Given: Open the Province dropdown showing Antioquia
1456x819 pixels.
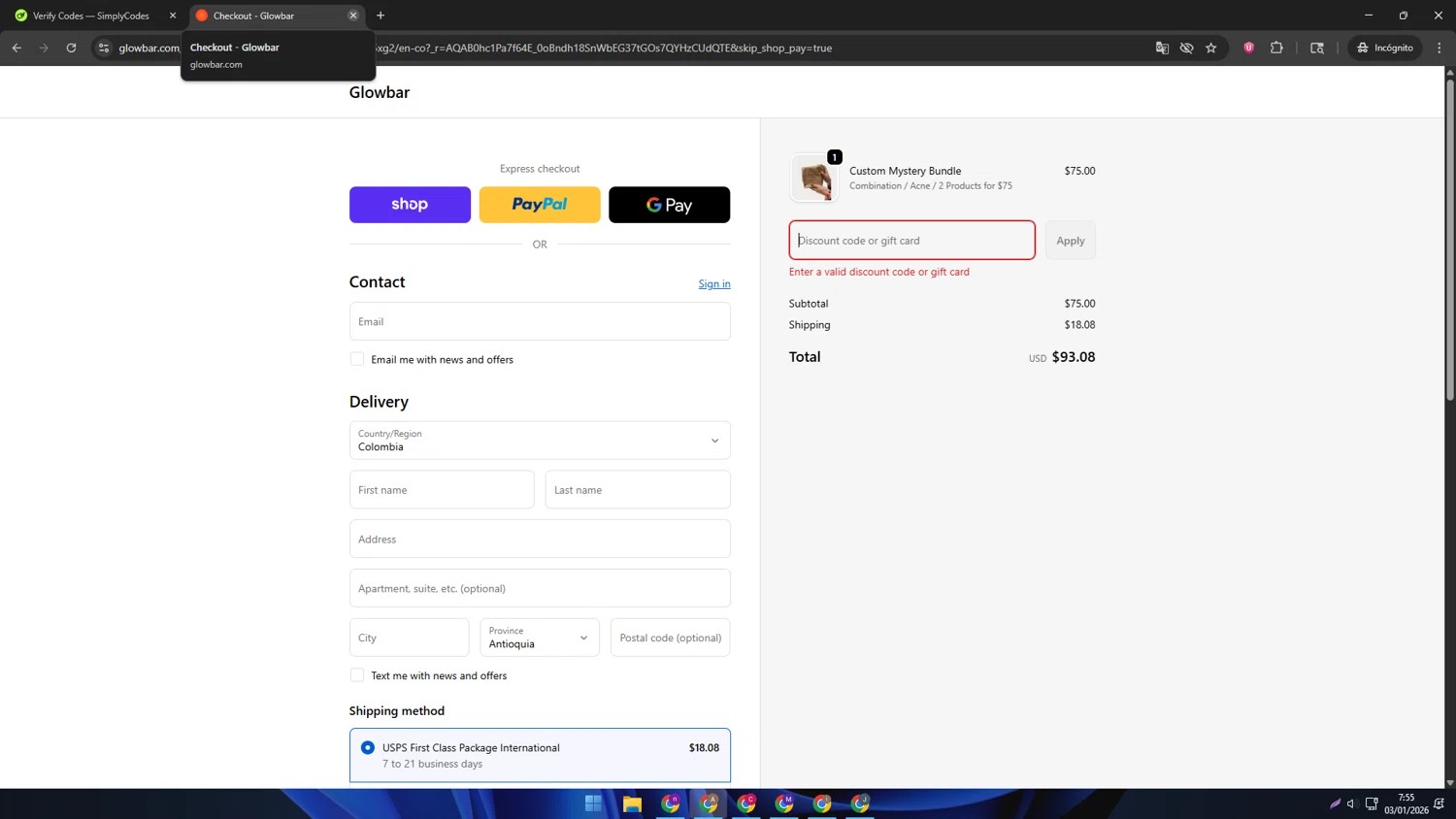Looking at the screenshot, I should tap(540, 638).
